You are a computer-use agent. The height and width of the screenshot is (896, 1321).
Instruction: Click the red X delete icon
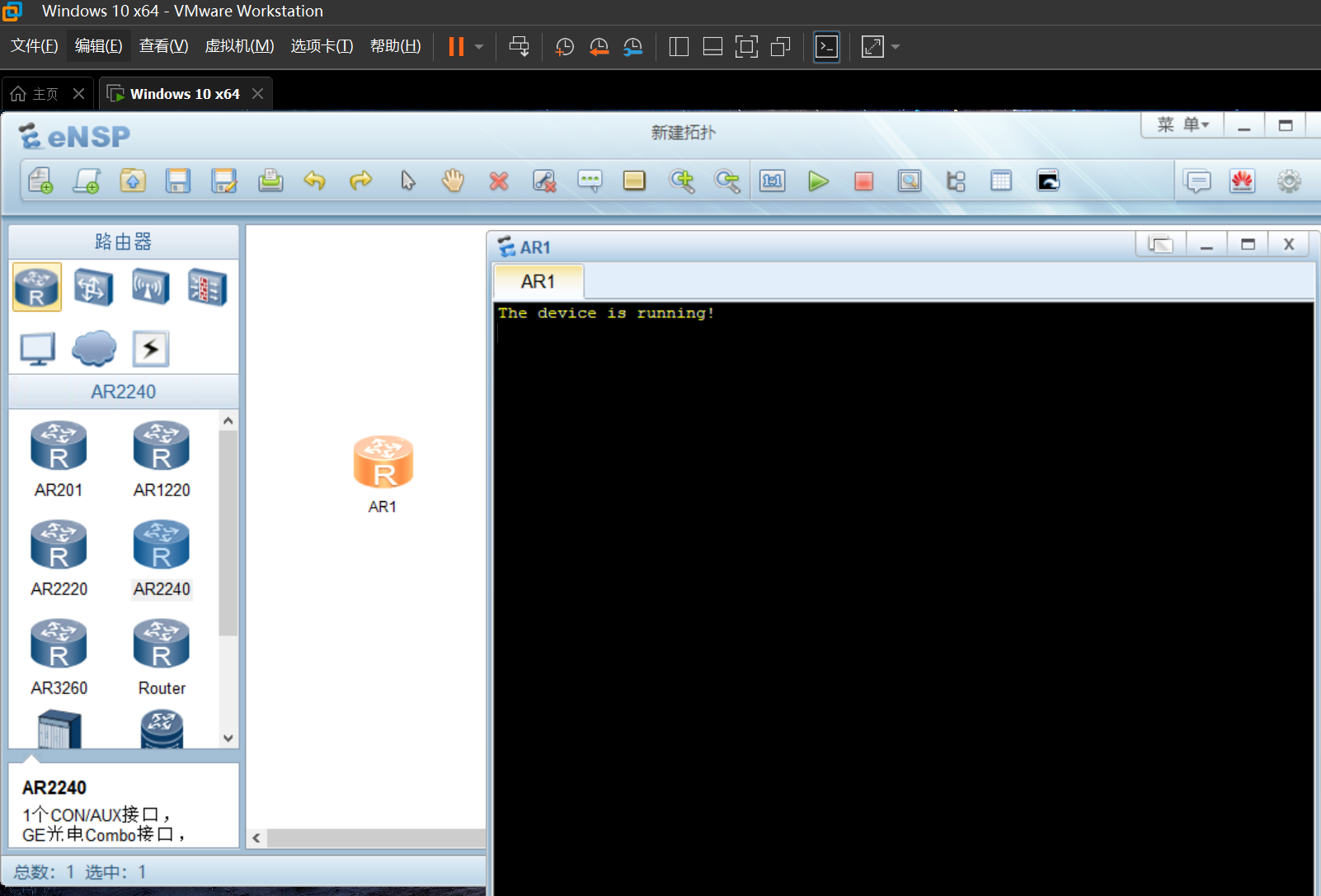[x=499, y=181]
